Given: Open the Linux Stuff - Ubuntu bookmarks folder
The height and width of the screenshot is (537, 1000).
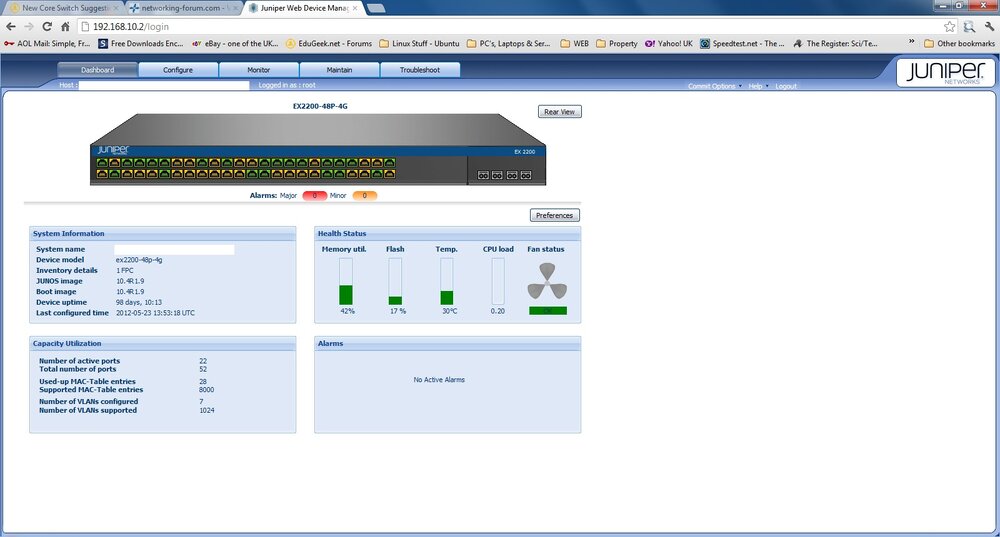Looking at the screenshot, I should [x=419, y=43].
